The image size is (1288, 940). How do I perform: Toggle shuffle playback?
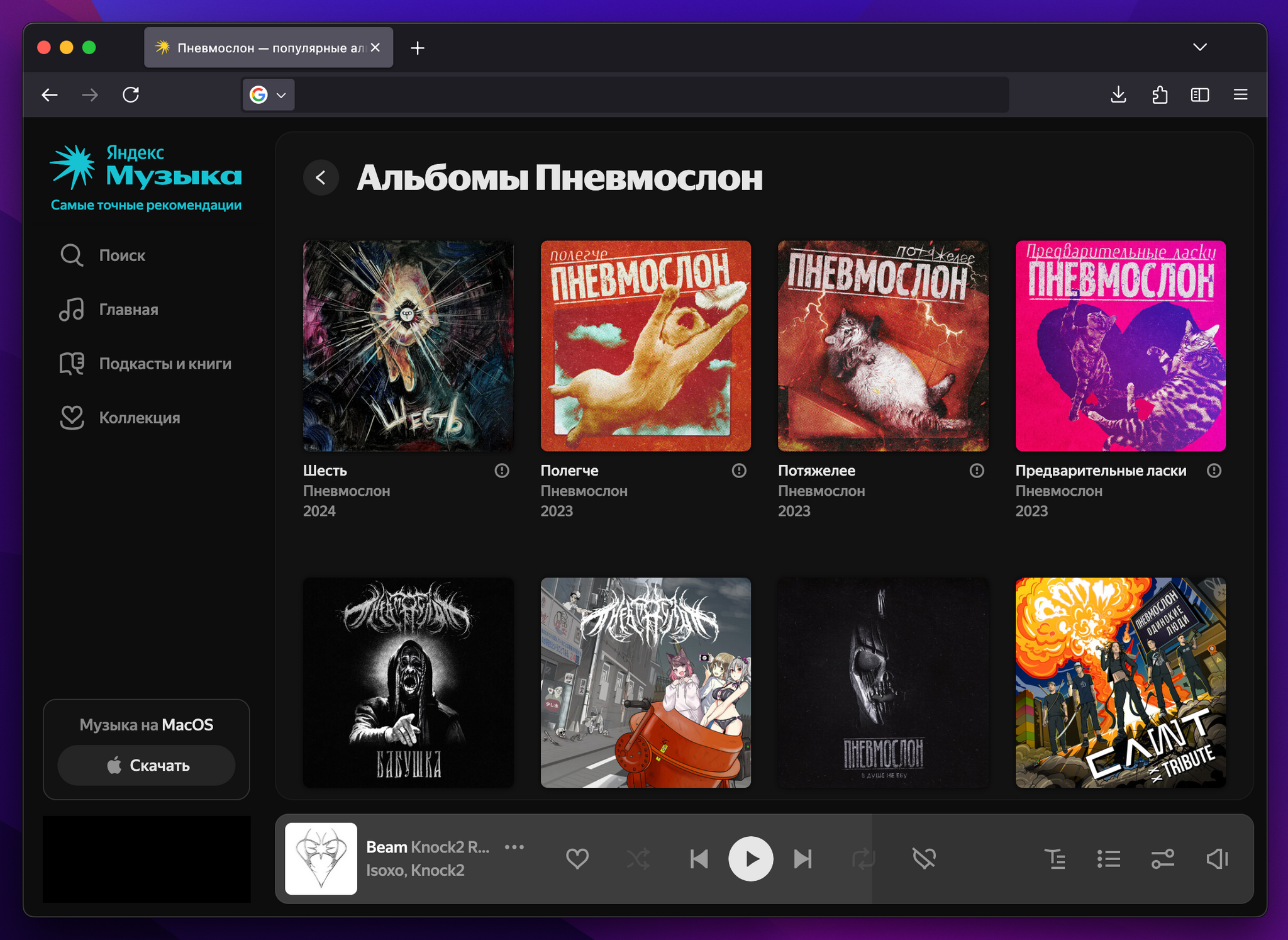638,859
